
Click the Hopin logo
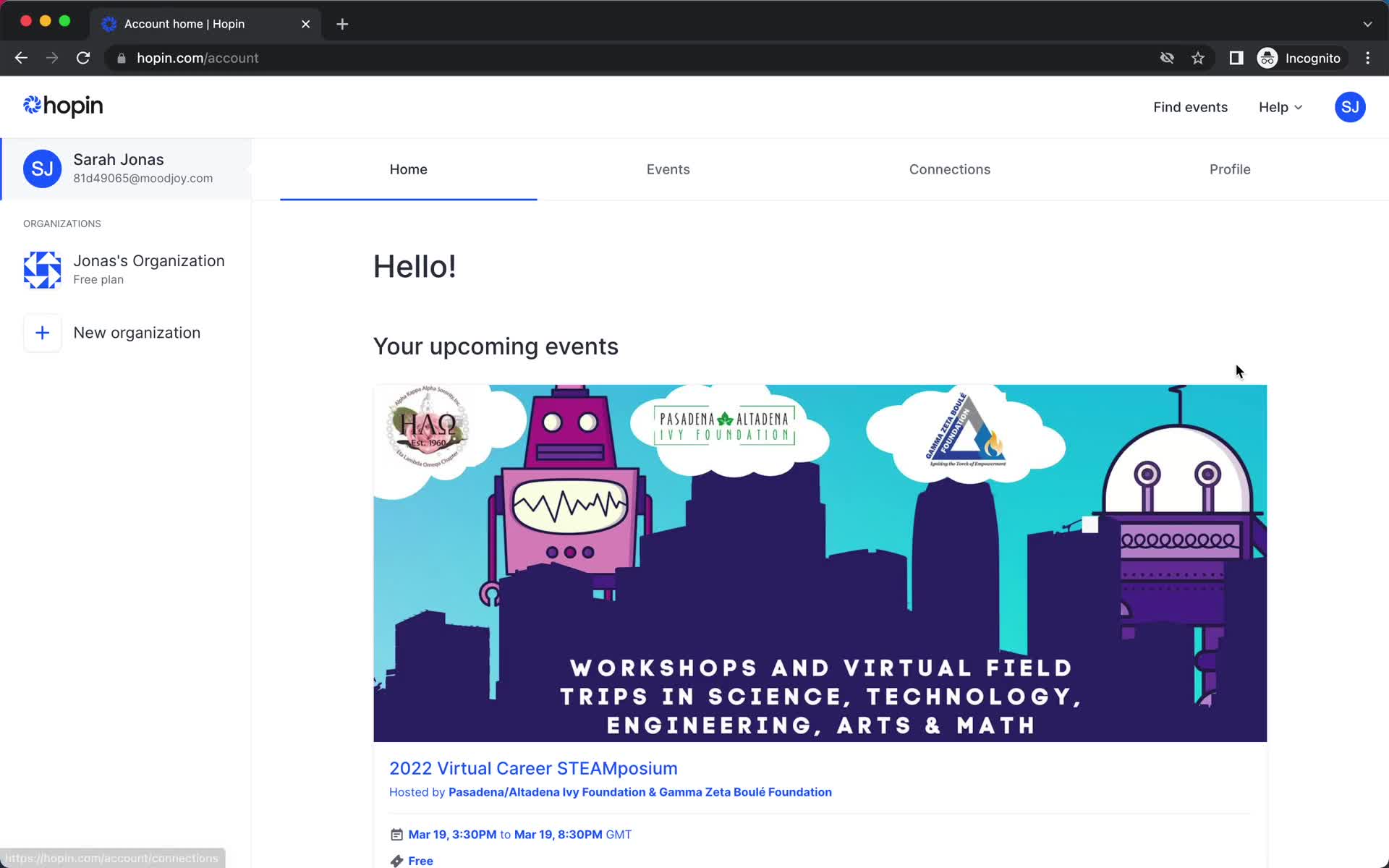click(63, 106)
